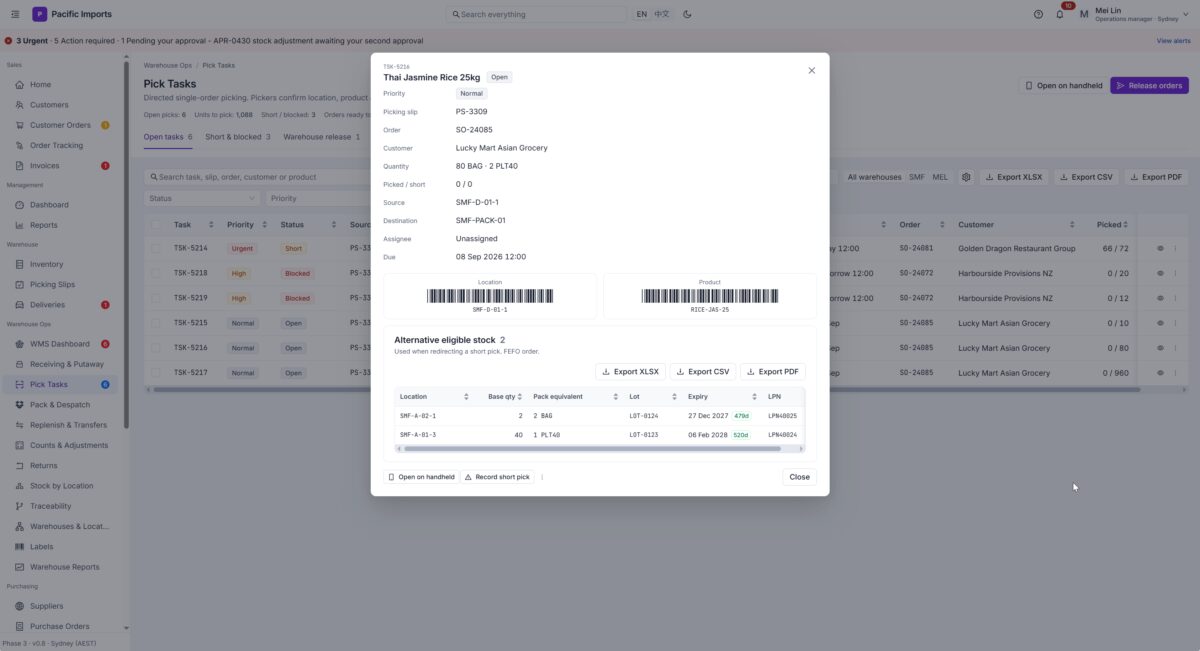Open Customer Orders in the sidebar
Viewport: 1200px width, 651px height.
click(x=59, y=125)
